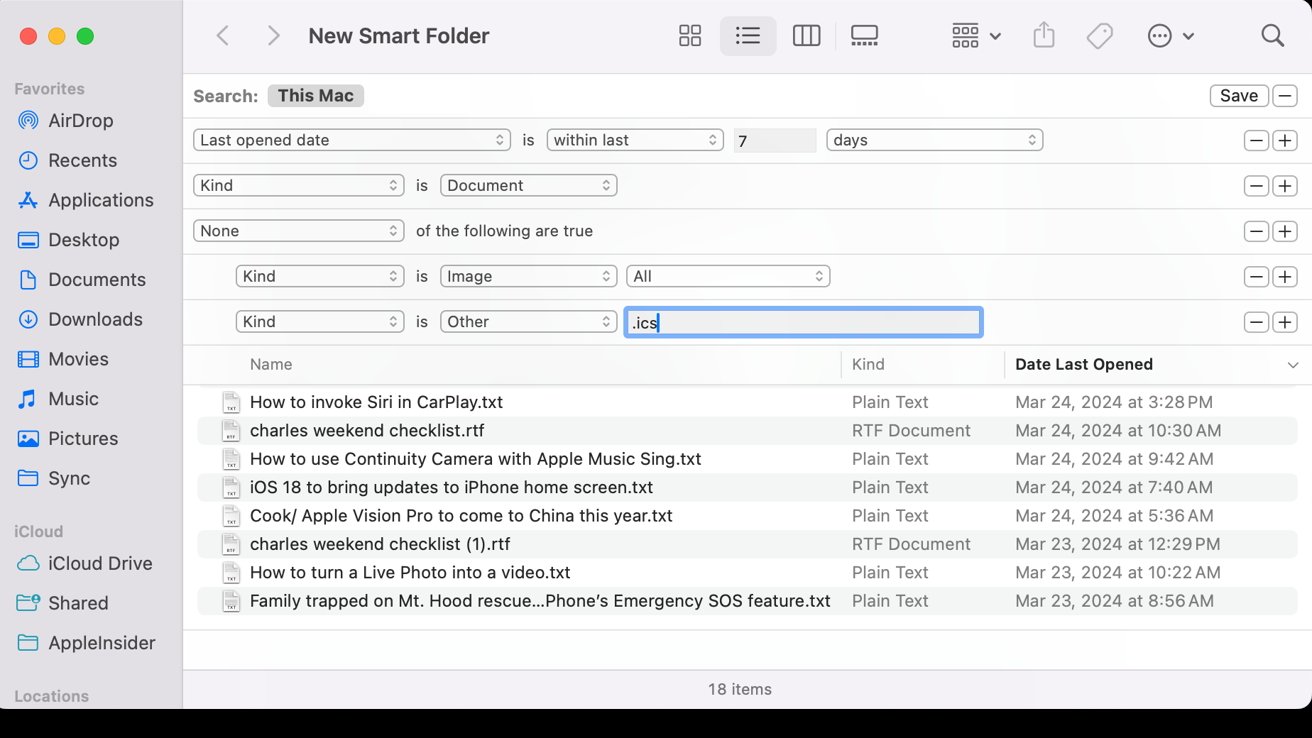Expand the None condition dropdown
Viewport: 1312px width, 738px height.
click(298, 231)
